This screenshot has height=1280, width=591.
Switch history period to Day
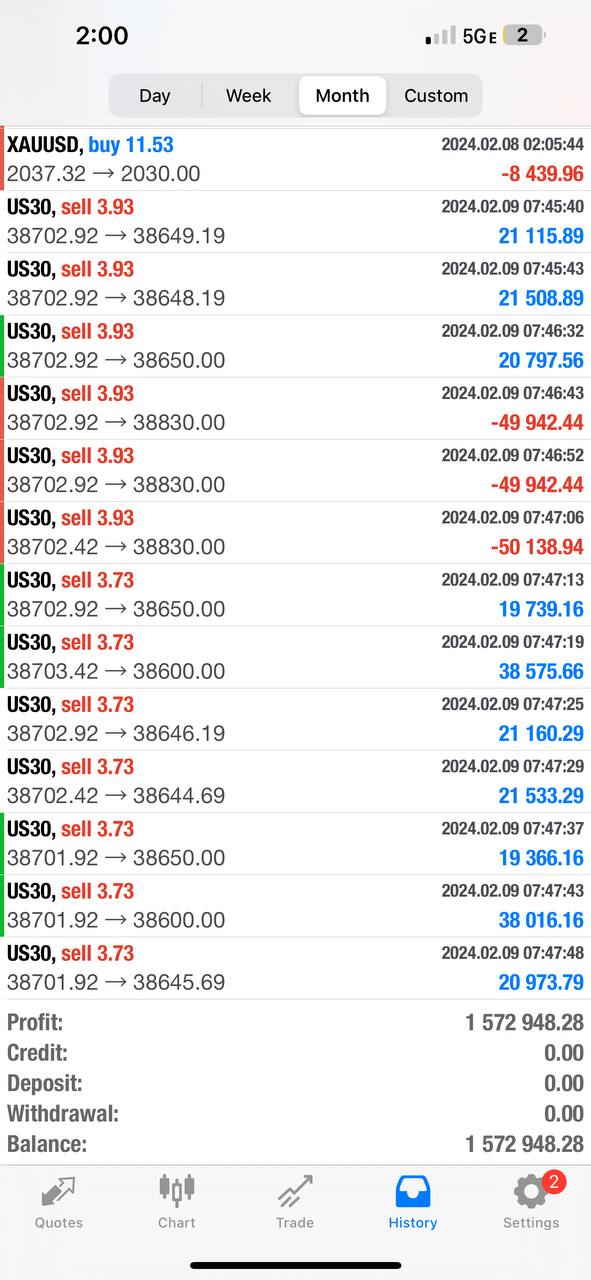click(155, 96)
